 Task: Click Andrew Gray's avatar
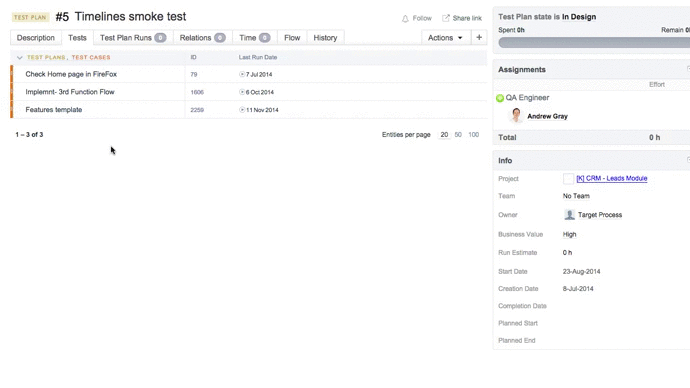tap(516, 116)
